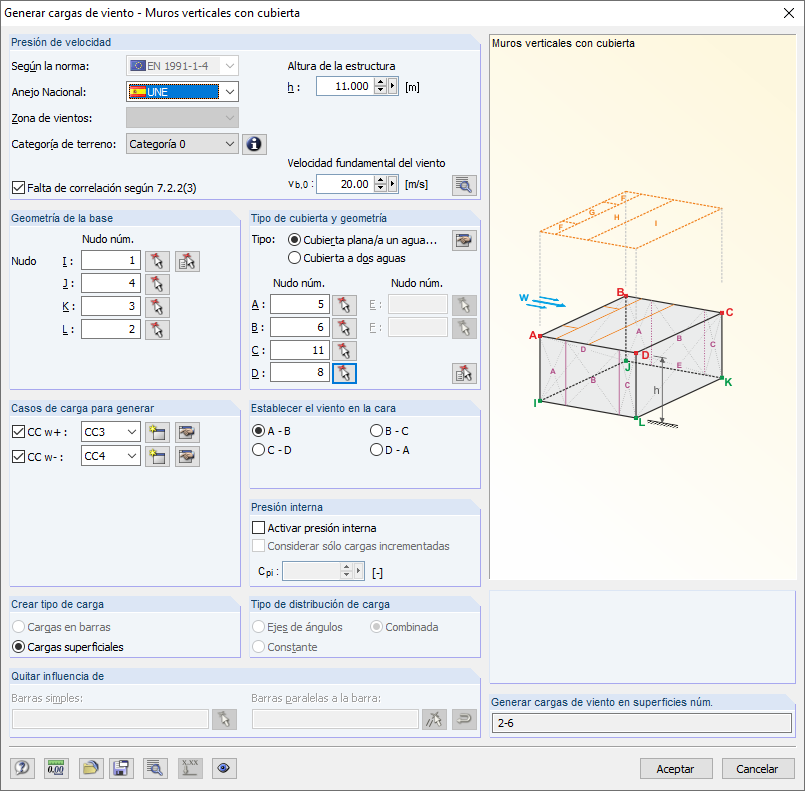Viewport: 805px width, 791px height.
Task: Open CC4 load case dropdown
Action: [x=132, y=456]
